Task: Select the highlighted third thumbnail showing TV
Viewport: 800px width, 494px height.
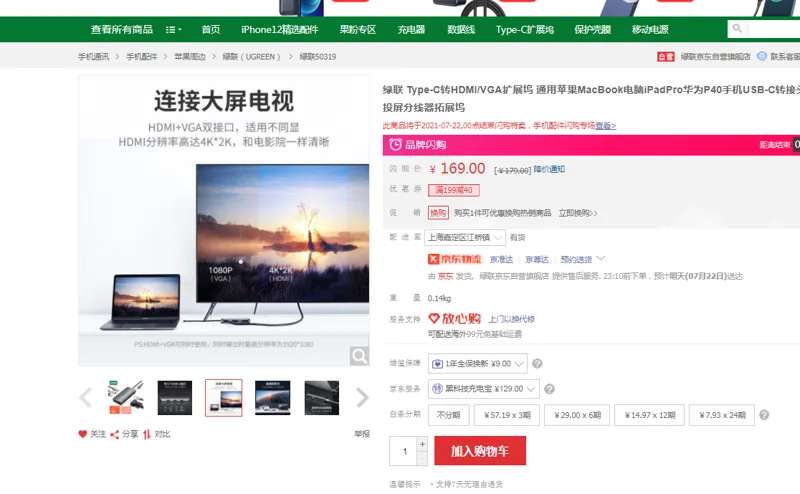Action: tap(223, 398)
